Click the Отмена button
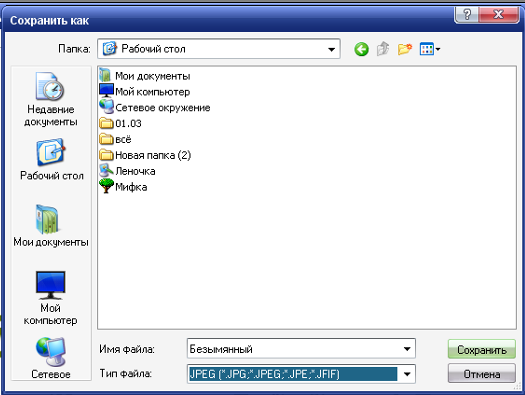Image resolution: width=525 pixels, height=395 pixels. coord(481,374)
